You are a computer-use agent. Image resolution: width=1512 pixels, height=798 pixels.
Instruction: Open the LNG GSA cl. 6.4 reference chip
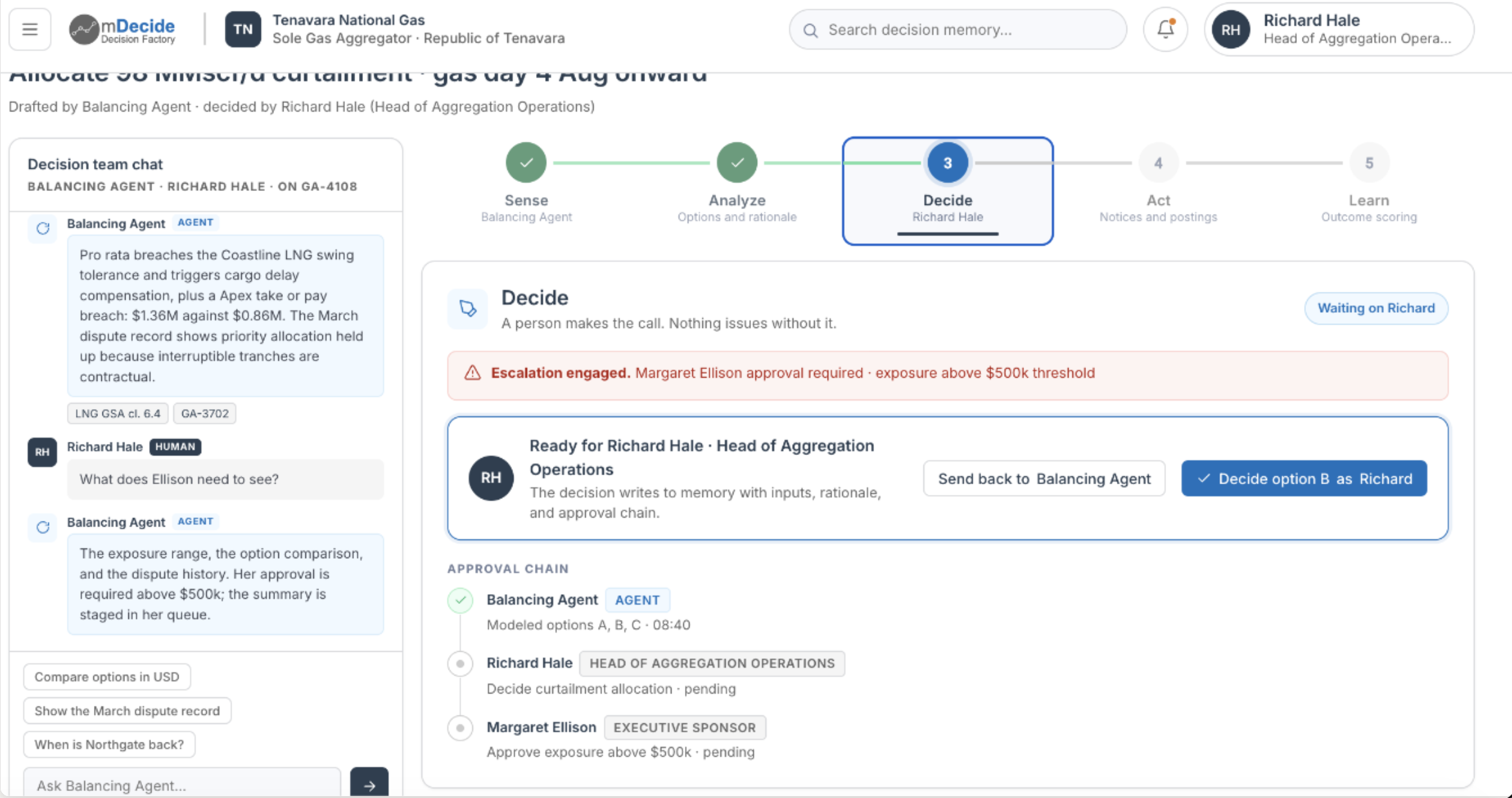117,413
